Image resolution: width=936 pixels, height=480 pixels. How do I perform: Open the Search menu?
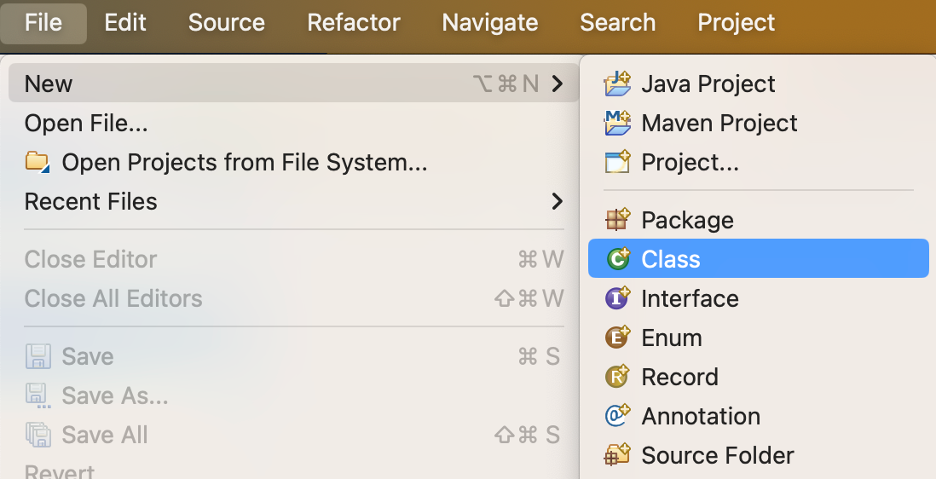(x=617, y=22)
